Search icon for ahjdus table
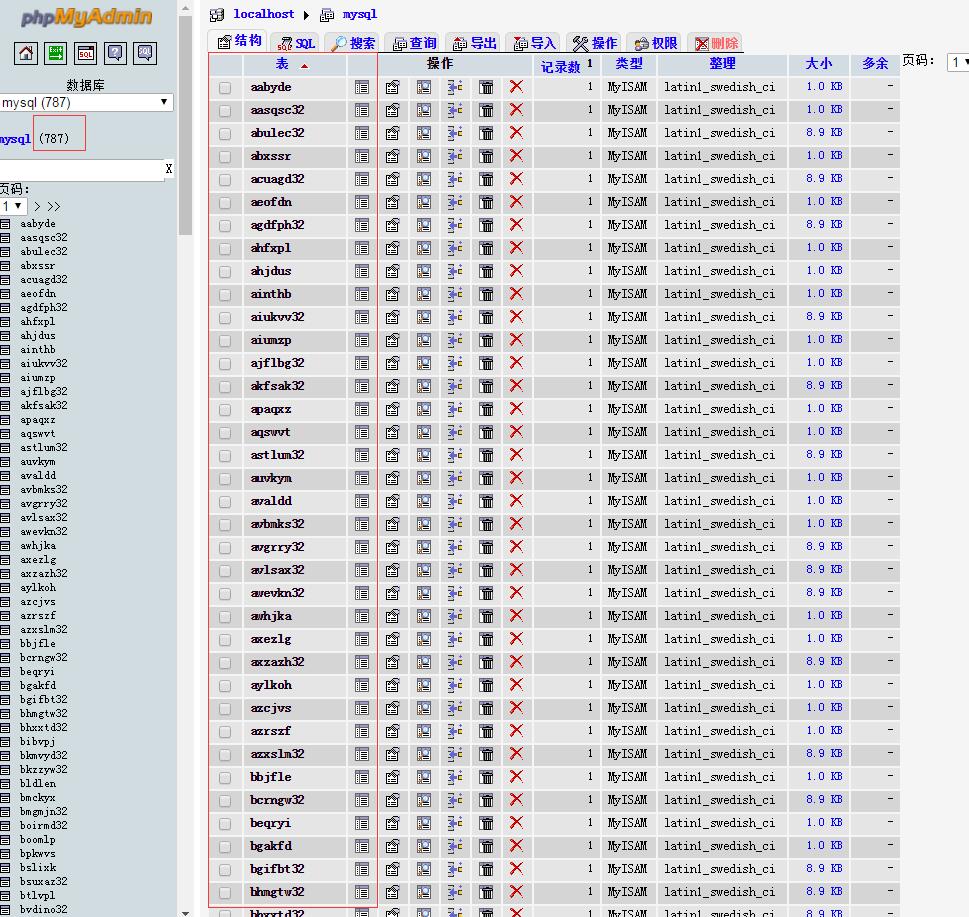969x917 pixels. click(424, 271)
